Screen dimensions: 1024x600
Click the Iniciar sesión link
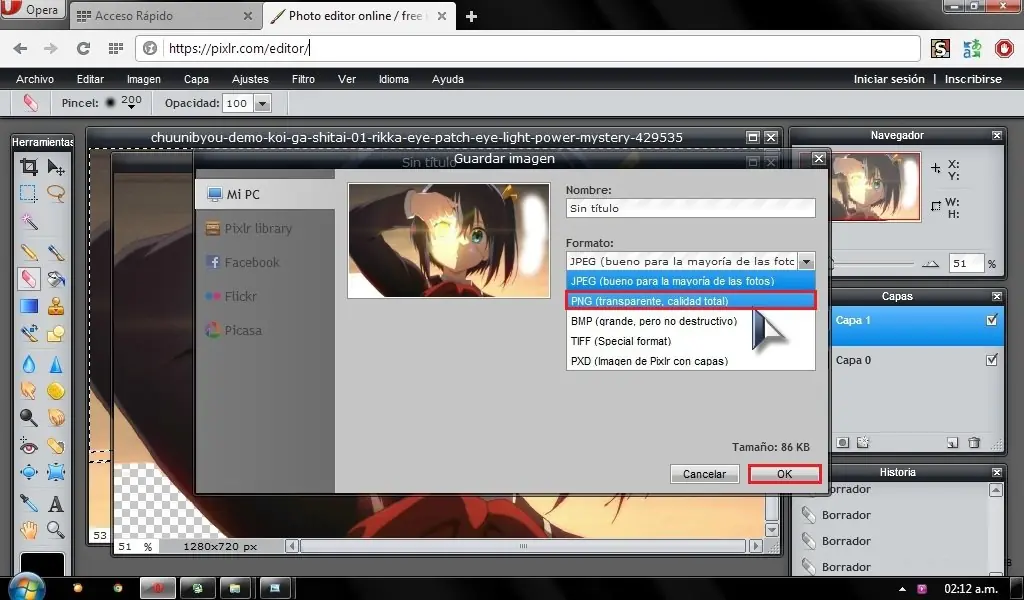[889, 79]
